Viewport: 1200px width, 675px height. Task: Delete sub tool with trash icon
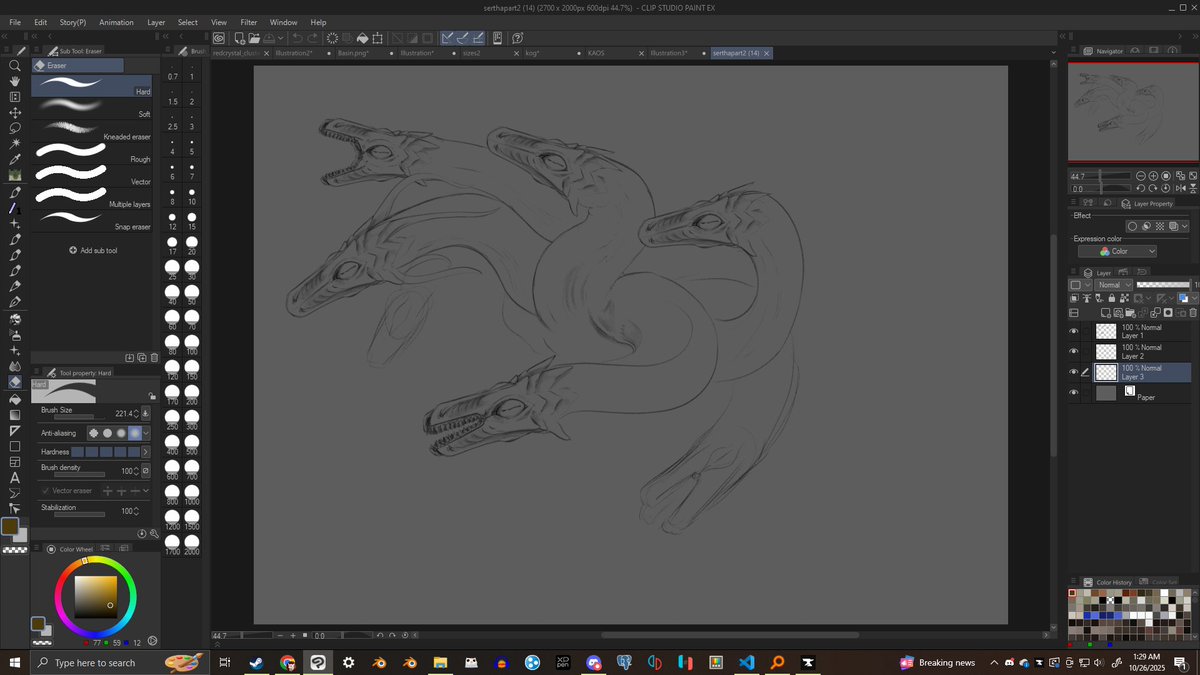tap(154, 357)
